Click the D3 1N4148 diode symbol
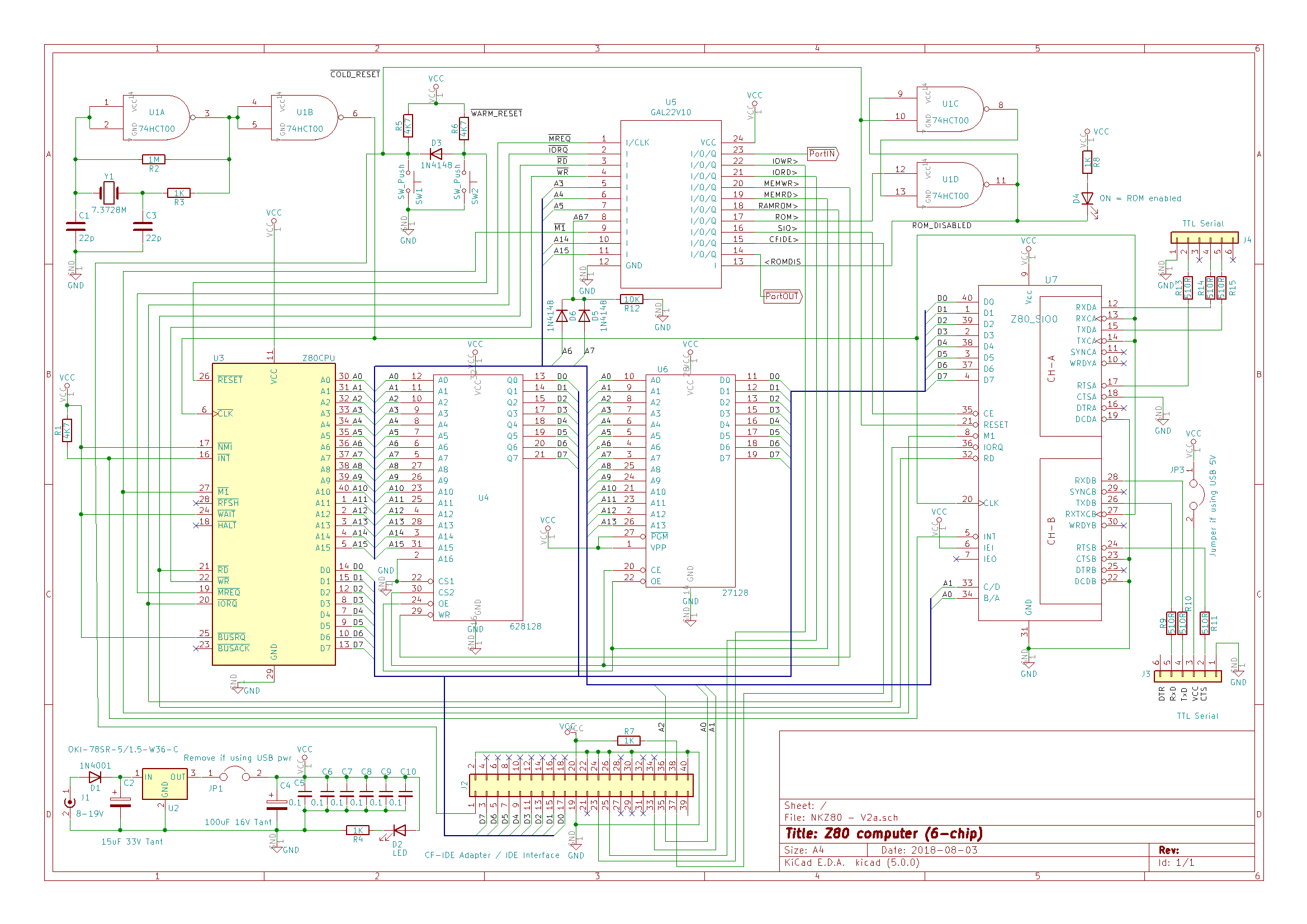Image resolution: width=1307 pixels, height=924 pixels. pos(436,154)
